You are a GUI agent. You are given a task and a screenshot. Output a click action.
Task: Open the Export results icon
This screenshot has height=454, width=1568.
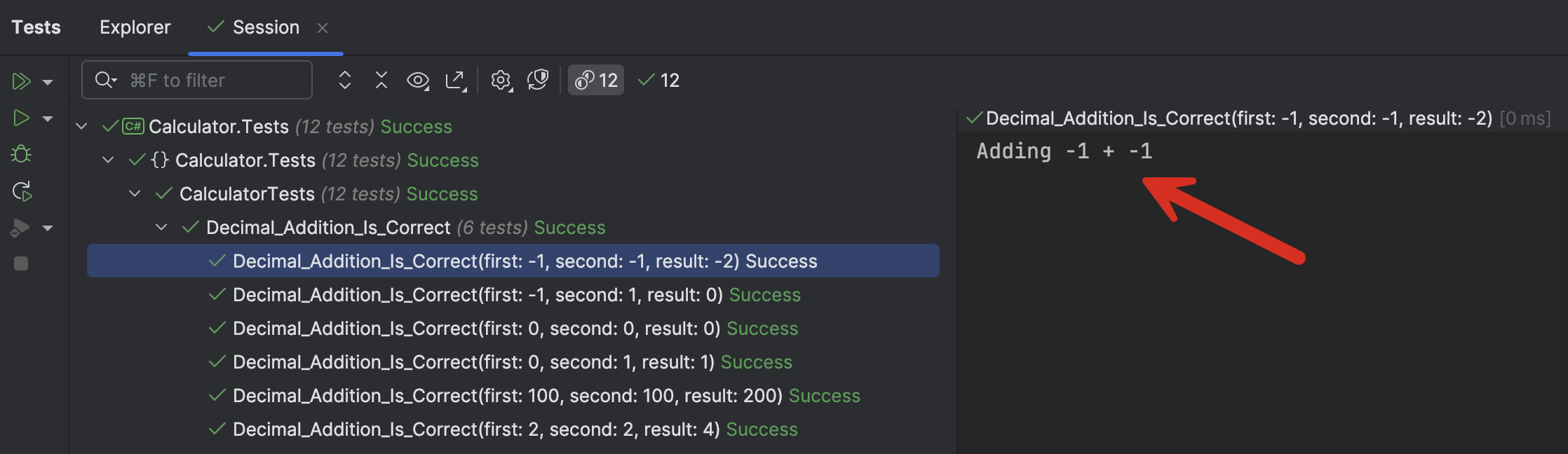[x=456, y=81]
